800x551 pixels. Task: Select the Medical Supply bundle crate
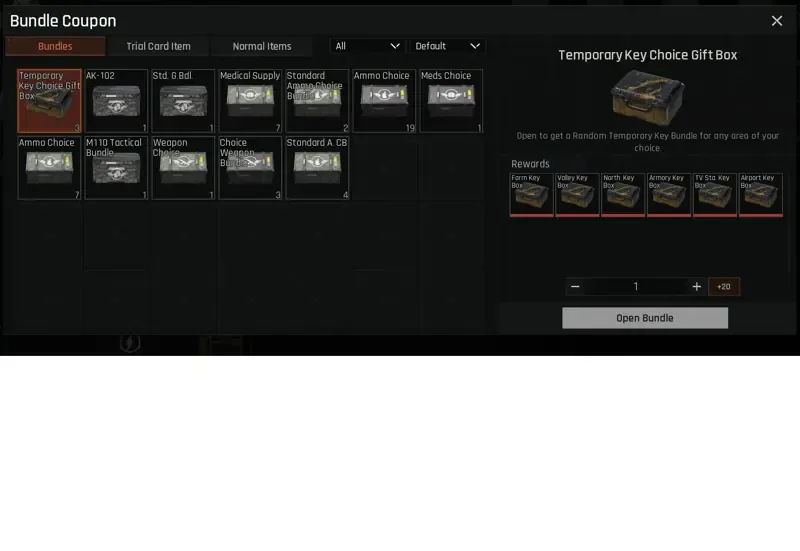250,101
